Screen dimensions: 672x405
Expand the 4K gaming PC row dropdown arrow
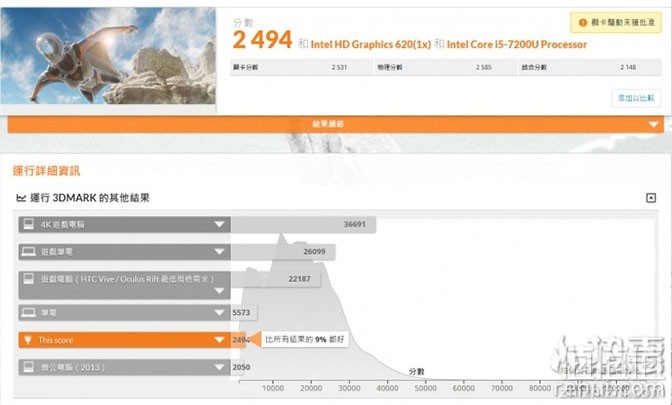[219, 224]
